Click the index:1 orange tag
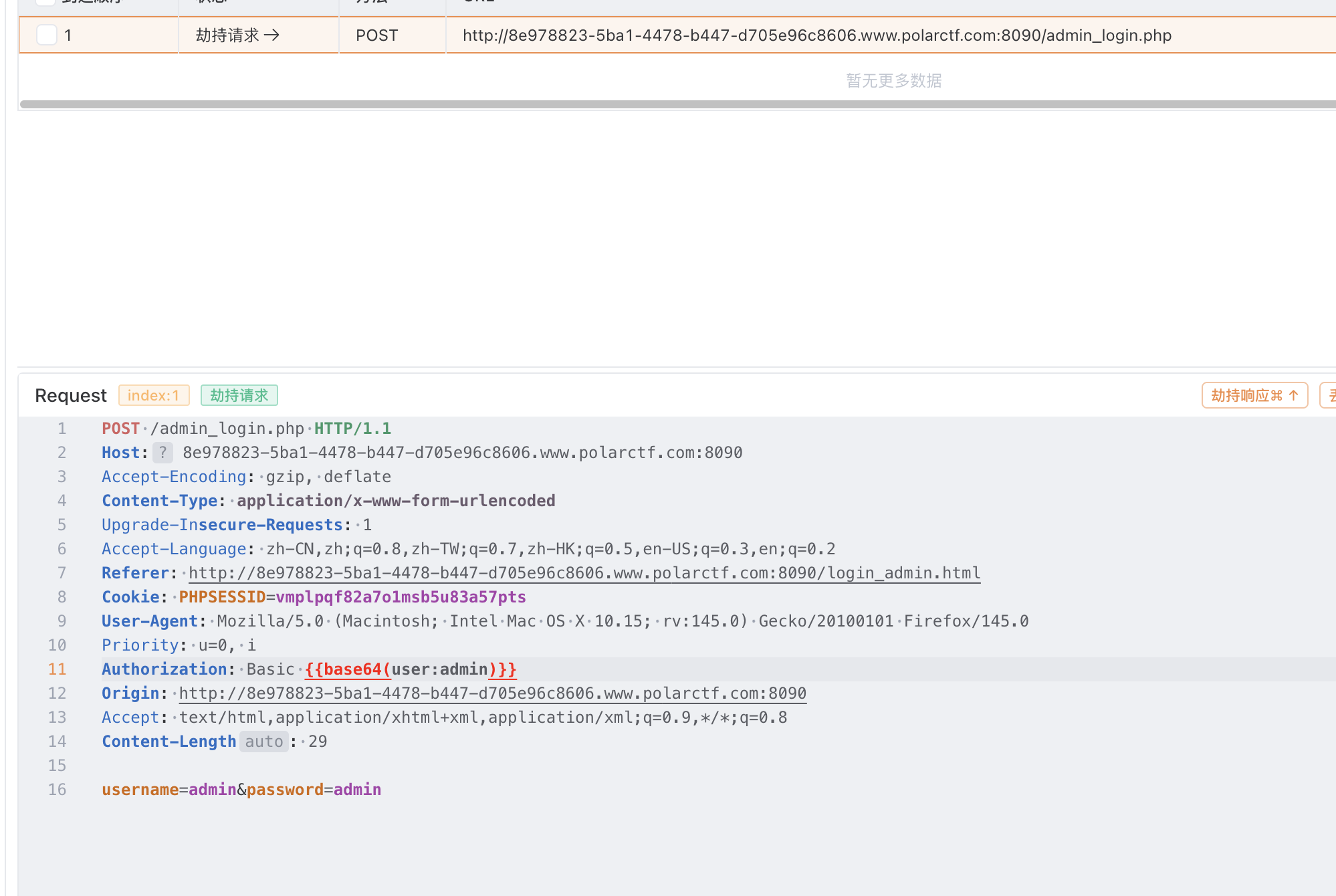 [x=154, y=395]
